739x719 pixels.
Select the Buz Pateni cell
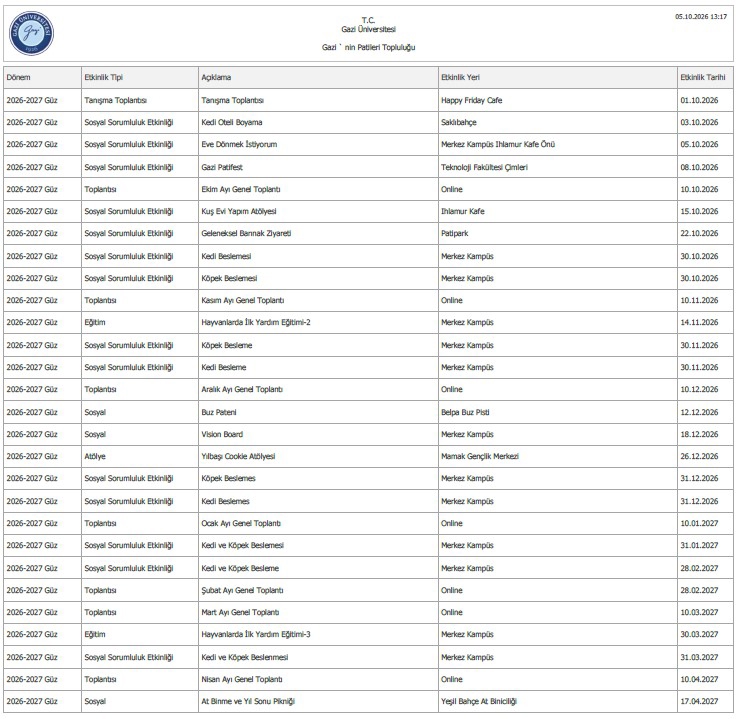(x=318, y=412)
